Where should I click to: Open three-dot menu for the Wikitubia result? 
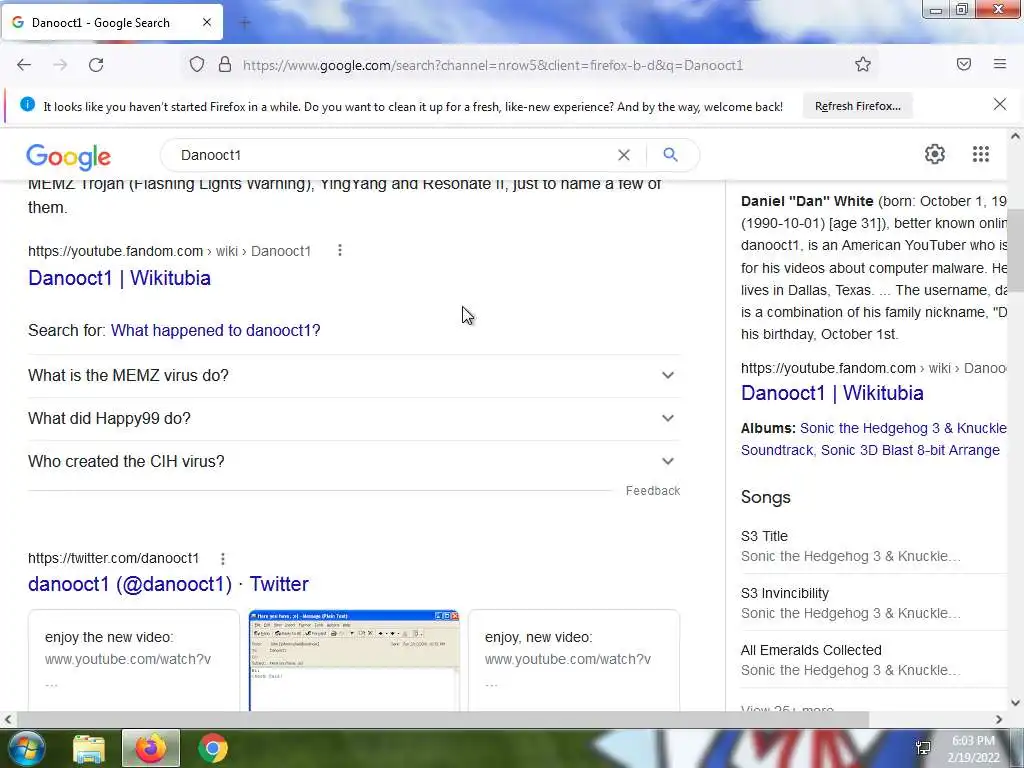tap(340, 251)
